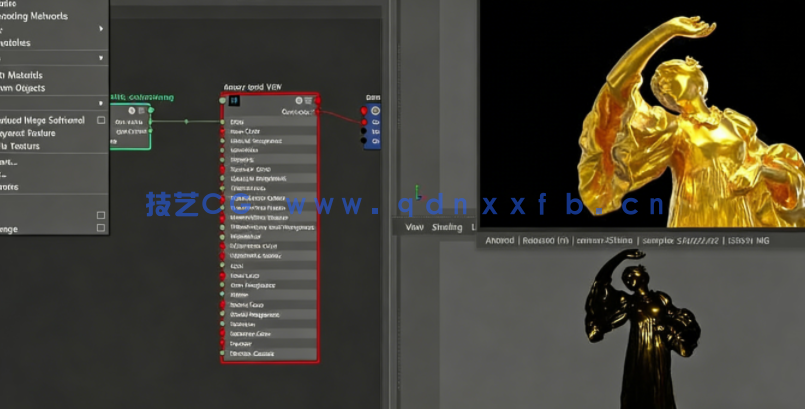
Task: Click the down-pointing arrow in the context menu
Action: pyautogui.click(x=101, y=58)
